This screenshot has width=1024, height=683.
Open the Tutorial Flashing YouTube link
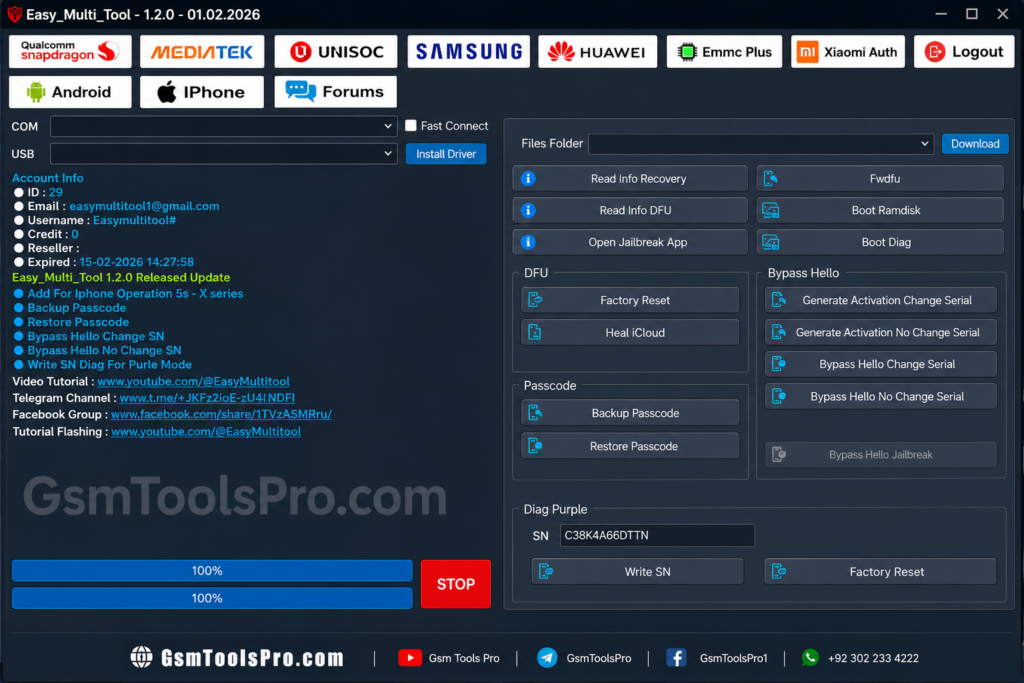[x=206, y=432]
